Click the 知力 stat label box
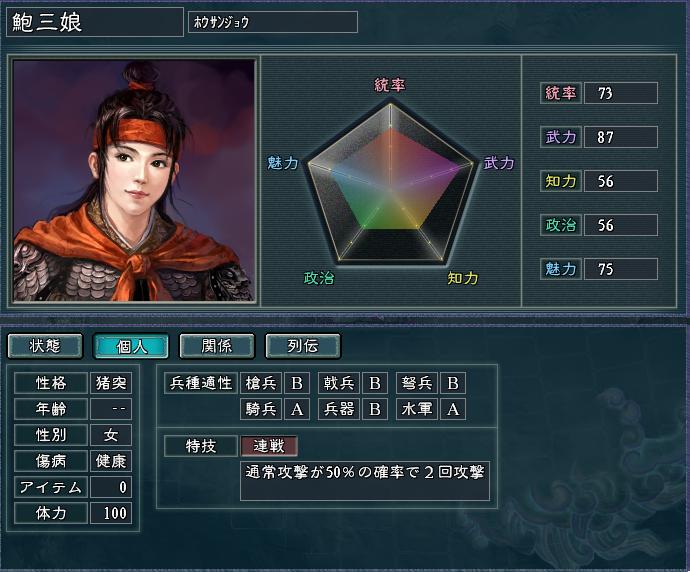The height and width of the screenshot is (572, 690). pos(561,181)
